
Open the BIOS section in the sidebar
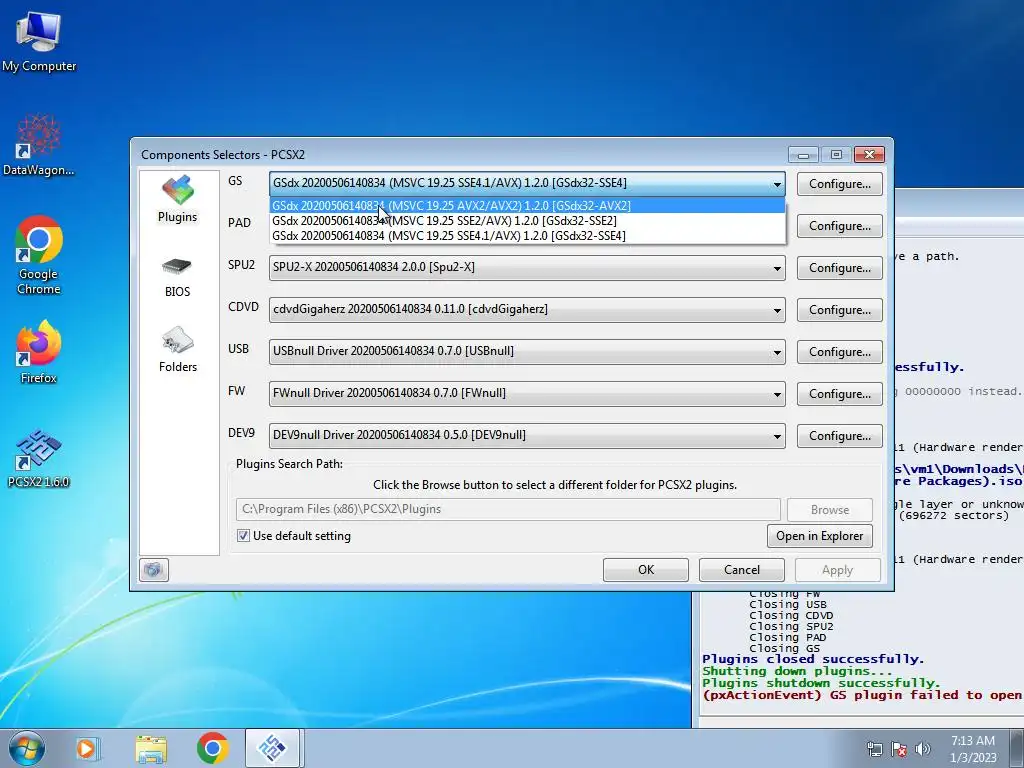pyautogui.click(x=178, y=278)
